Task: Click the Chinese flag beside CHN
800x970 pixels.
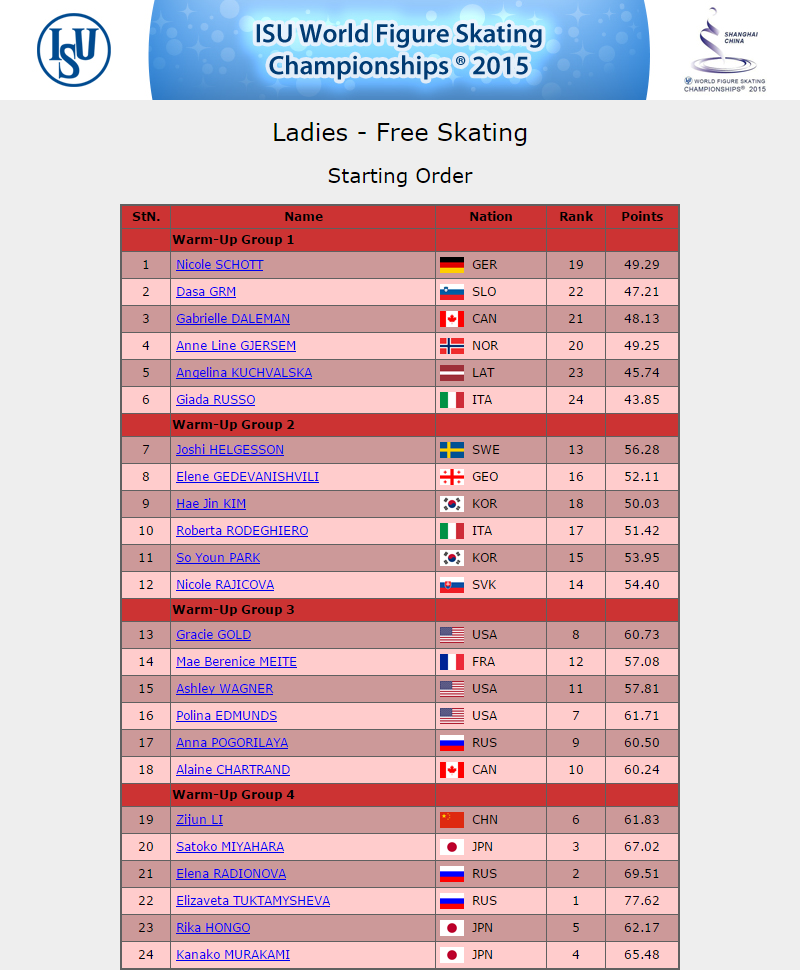Action: [x=452, y=820]
